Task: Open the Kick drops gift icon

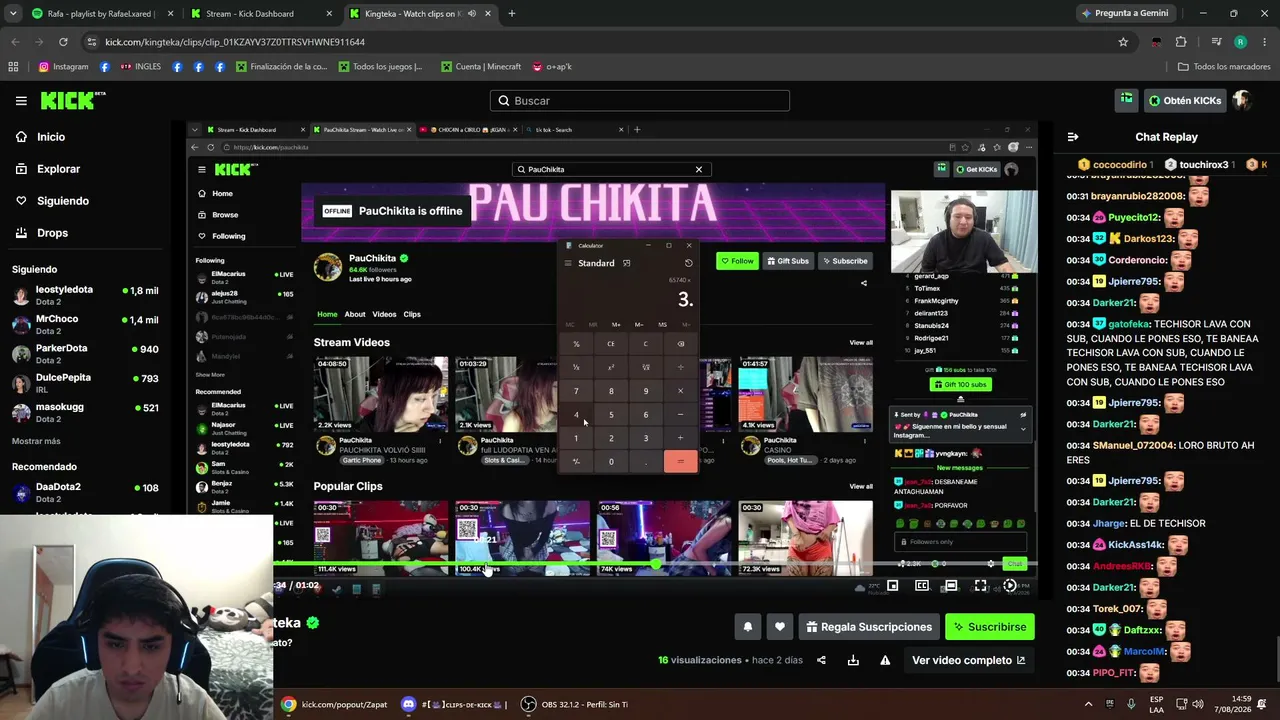Action: [1127, 100]
